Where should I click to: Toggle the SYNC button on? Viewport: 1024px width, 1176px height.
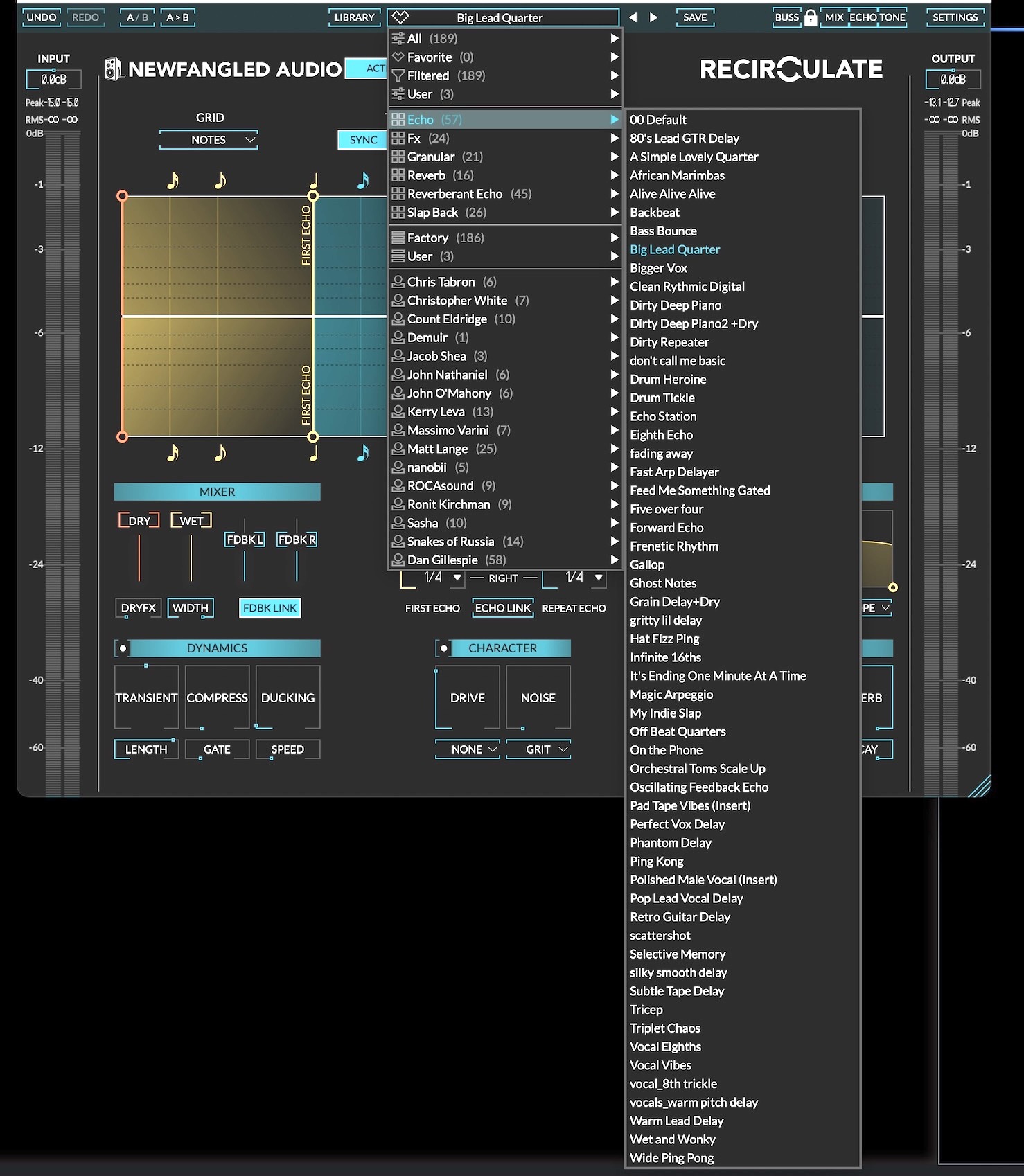pyautogui.click(x=363, y=140)
